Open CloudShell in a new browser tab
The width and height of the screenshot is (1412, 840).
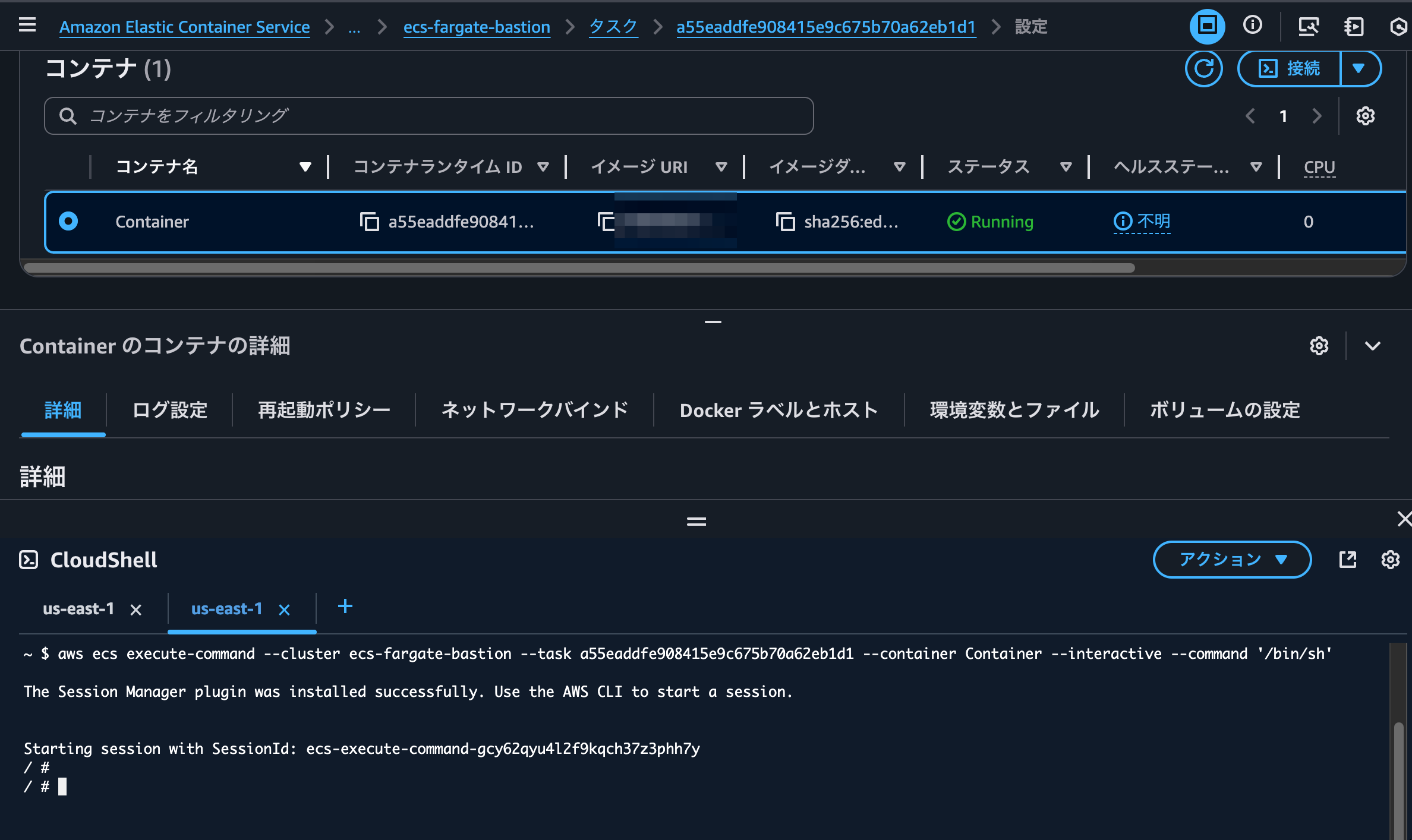[x=1347, y=559]
